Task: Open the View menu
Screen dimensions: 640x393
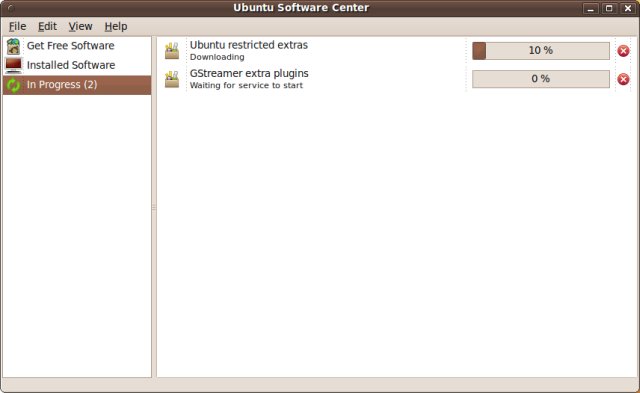Action: pos(80,27)
